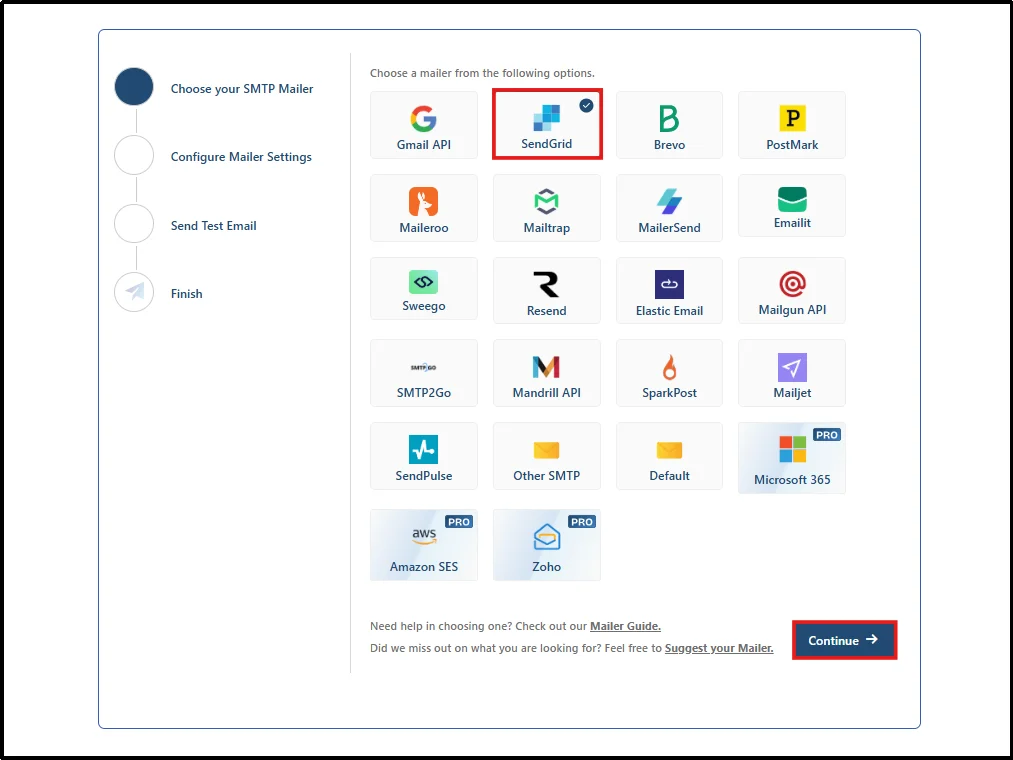
Task: Click the Continue button
Action: [x=844, y=640]
